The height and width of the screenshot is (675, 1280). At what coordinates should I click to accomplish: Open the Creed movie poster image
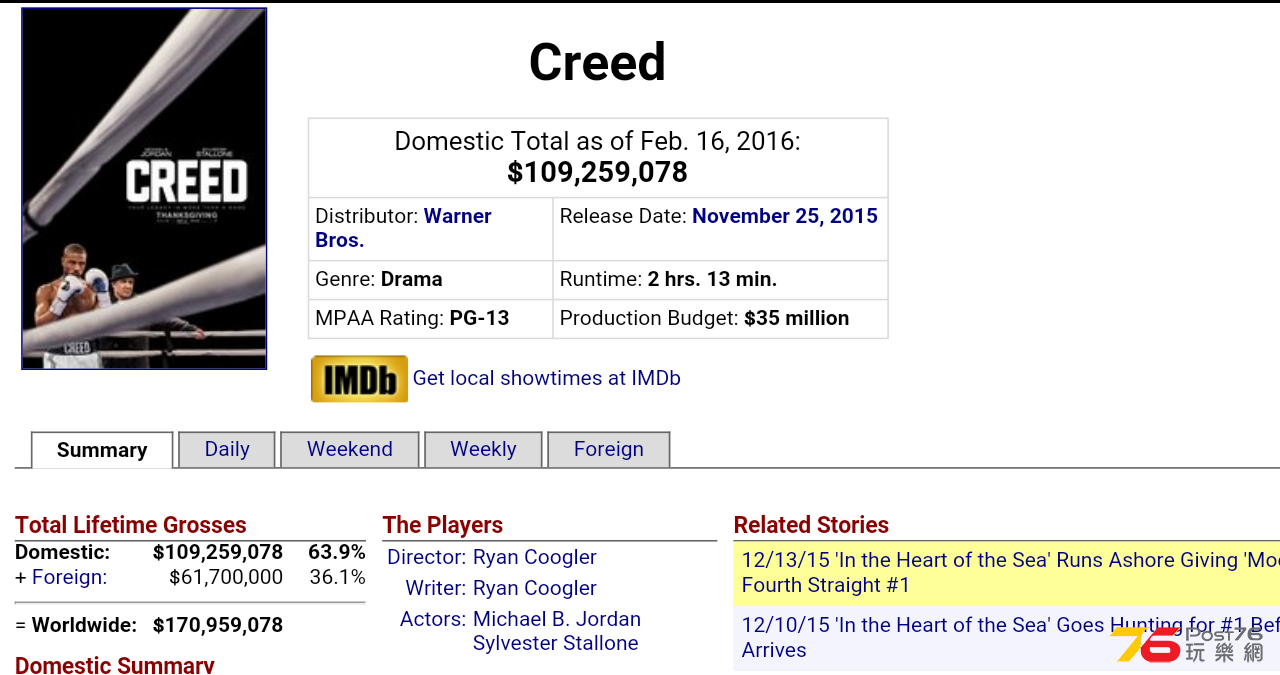tap(144, 189)
